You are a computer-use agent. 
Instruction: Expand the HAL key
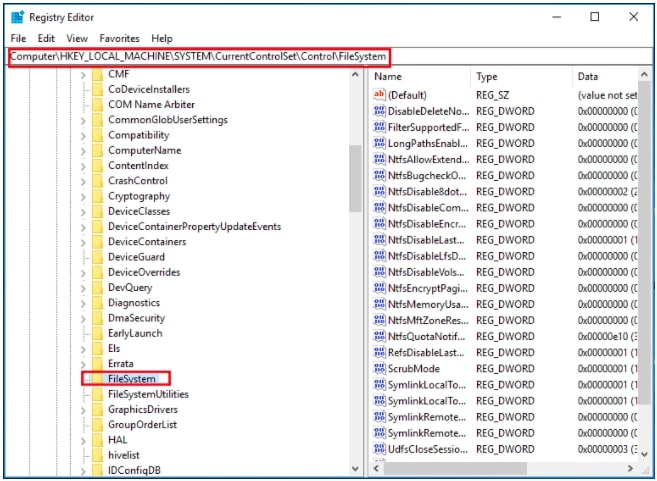pyautogui.click(x=83, y=440)
